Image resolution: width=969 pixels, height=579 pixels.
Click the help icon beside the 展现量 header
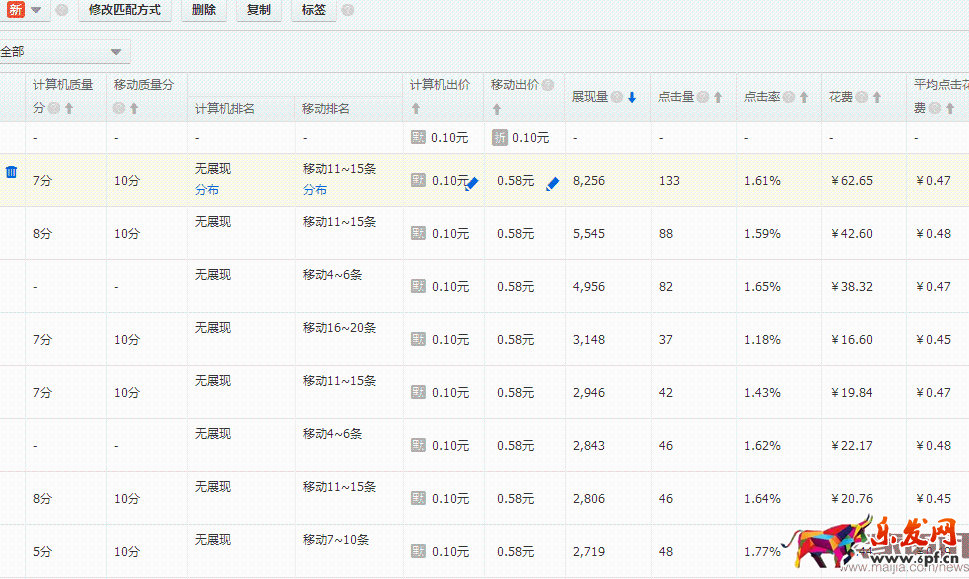point(615,96)
